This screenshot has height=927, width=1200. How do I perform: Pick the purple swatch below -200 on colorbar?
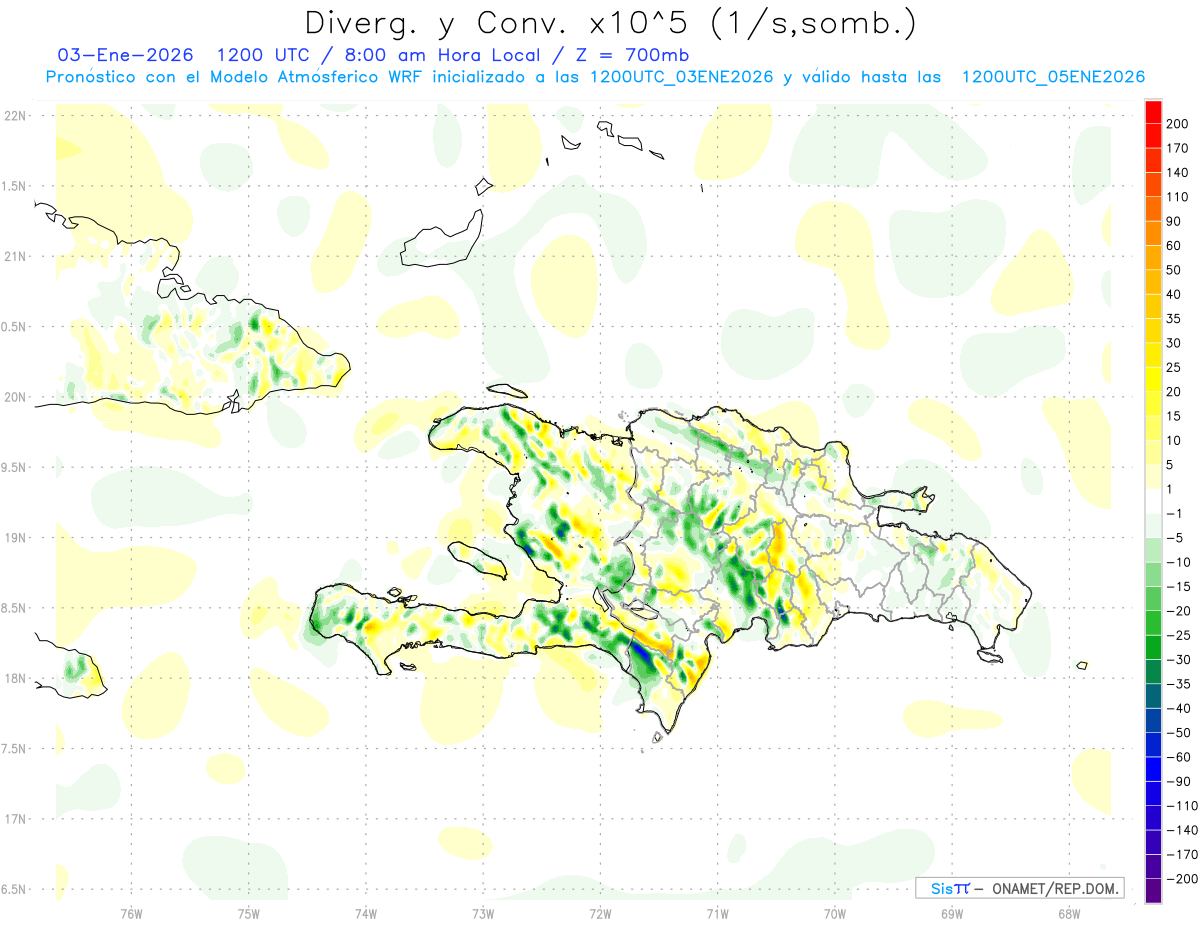[x=1153, y=891]
